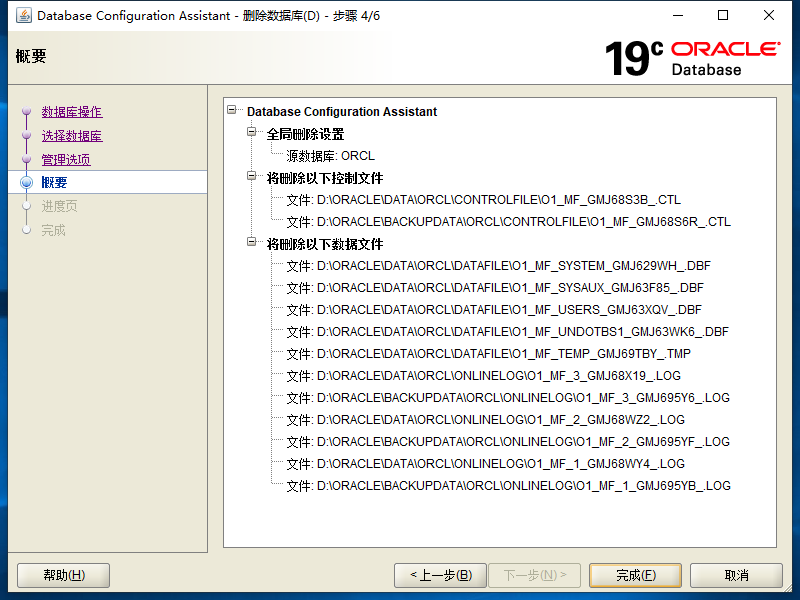This screenshot has width=800, height=600.
Task: Collapse the Database Configuration Assistant root node
Action: pyautogui.click(x=231, y=112)
